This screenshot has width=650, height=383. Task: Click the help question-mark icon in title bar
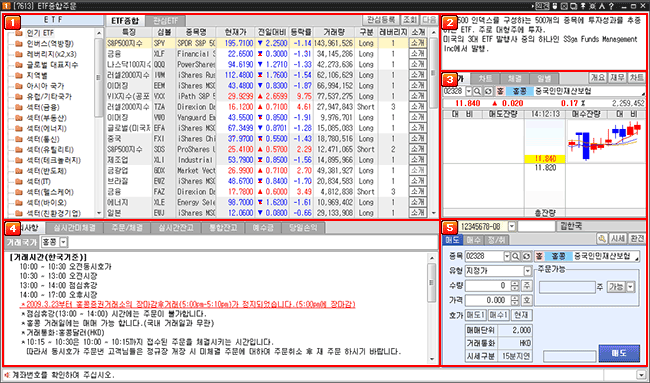611,6
